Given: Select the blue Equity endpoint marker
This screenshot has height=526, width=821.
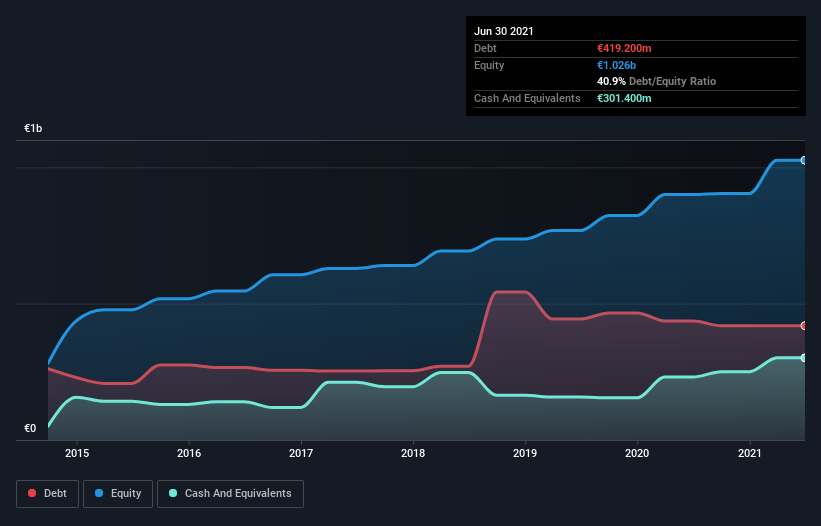Looking at the screenshot, I should tap(804, 160).
